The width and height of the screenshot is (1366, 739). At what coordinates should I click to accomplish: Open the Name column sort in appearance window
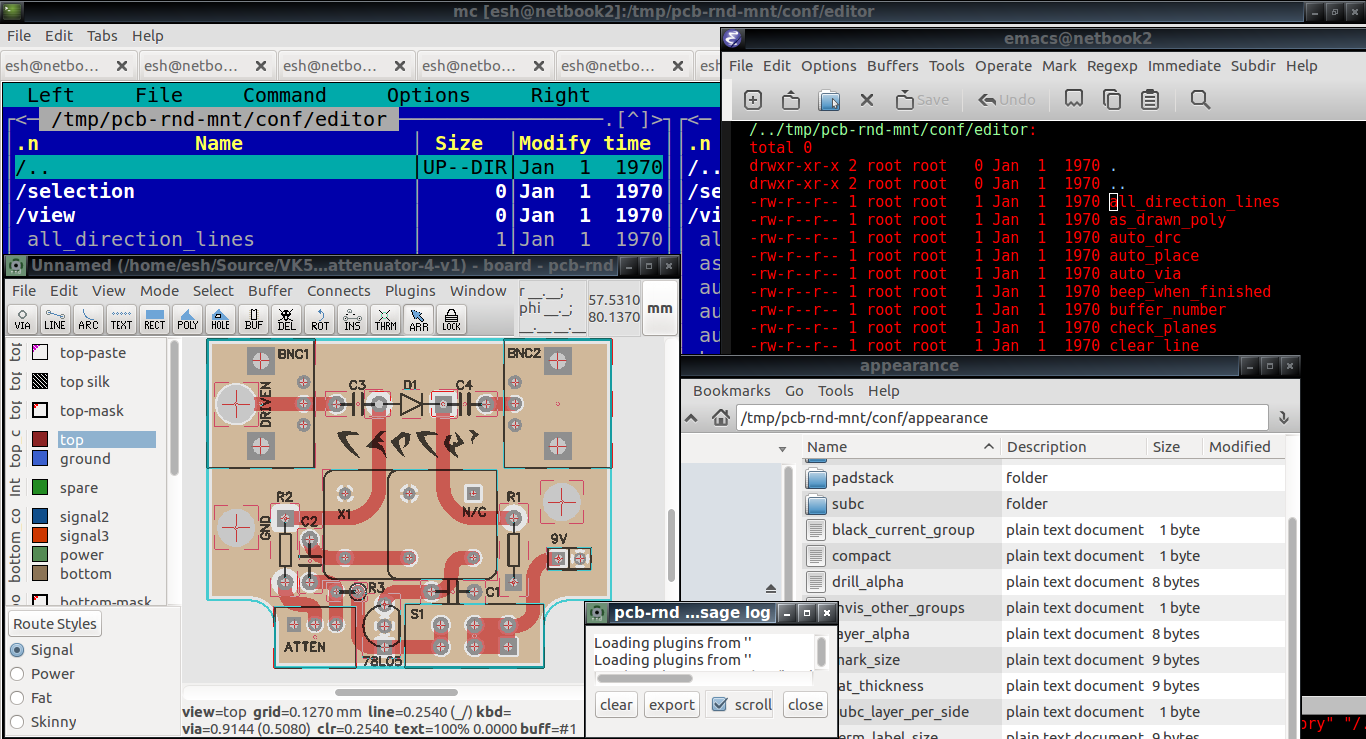[826, 447]
